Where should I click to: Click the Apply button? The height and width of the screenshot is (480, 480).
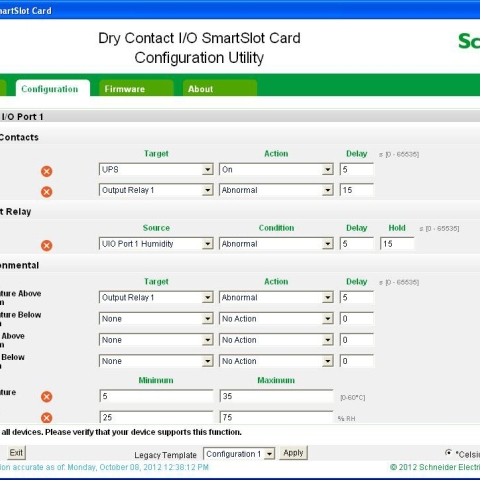pyautogui.click(x=293, y=453)
